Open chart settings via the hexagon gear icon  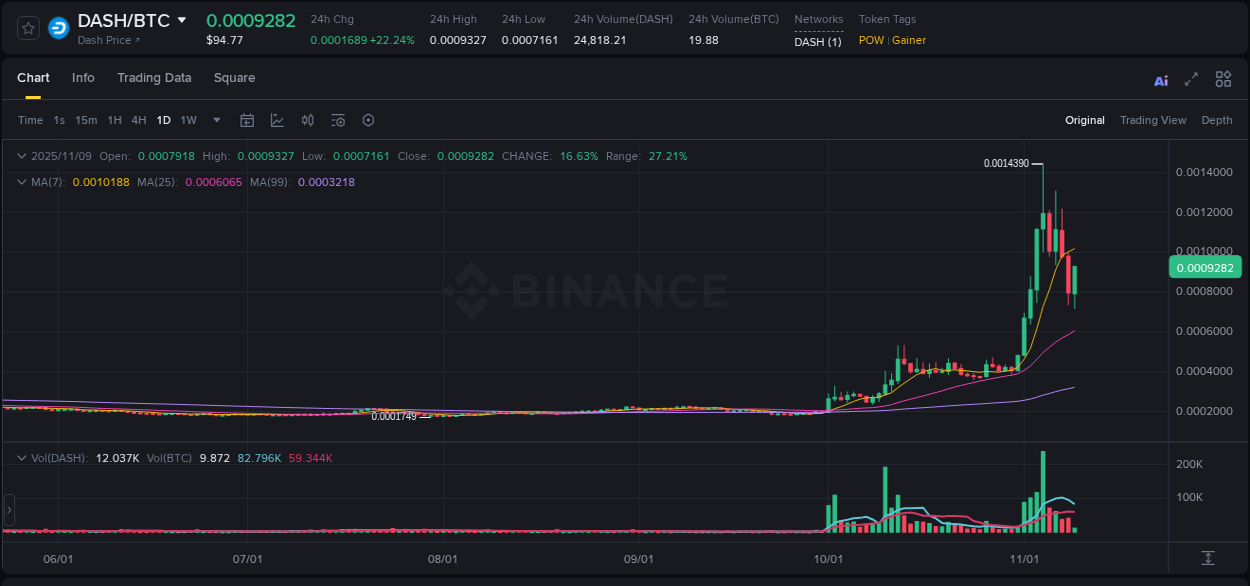point(368,120)
